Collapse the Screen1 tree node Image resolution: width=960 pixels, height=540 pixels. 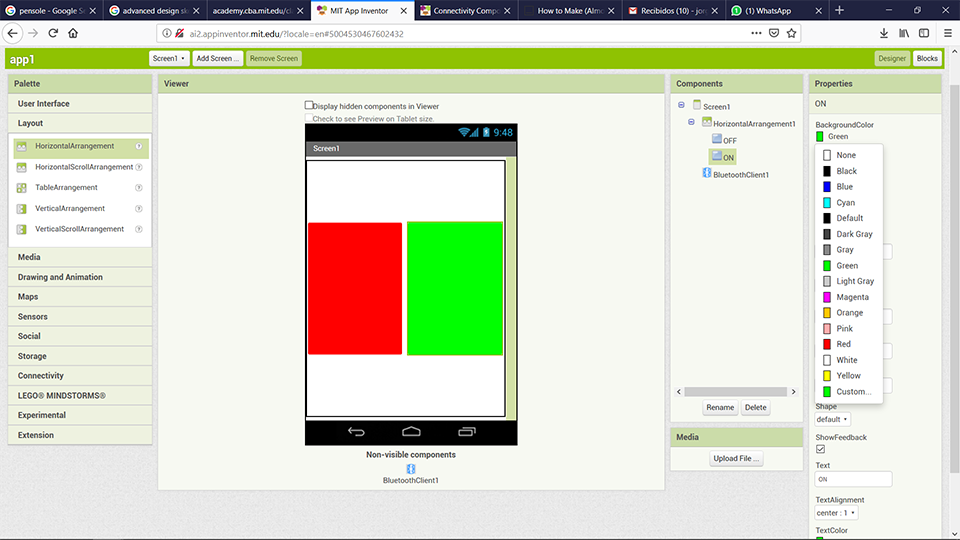[x=681, y=105]
